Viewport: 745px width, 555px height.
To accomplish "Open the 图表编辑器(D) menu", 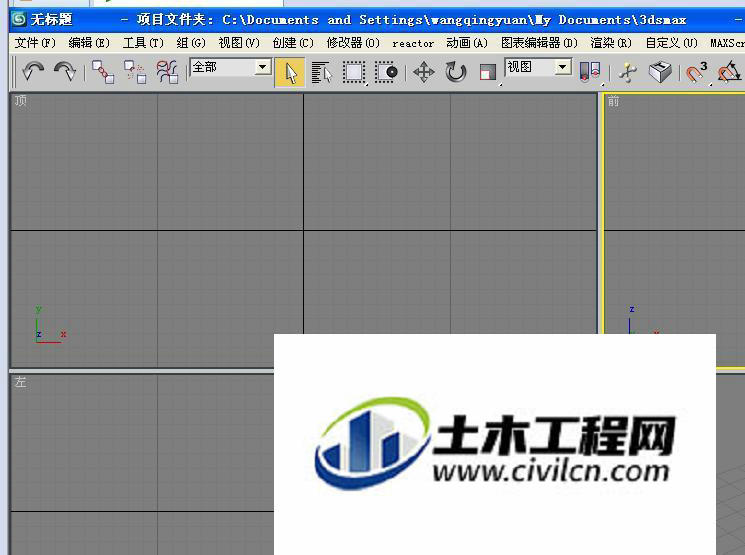I will coord(539,43).
